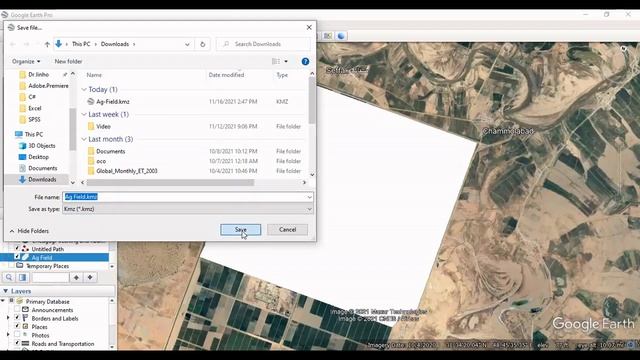Viewport: 640px width, 360px height.
Task: Open the oco folder
Action: 97,161
